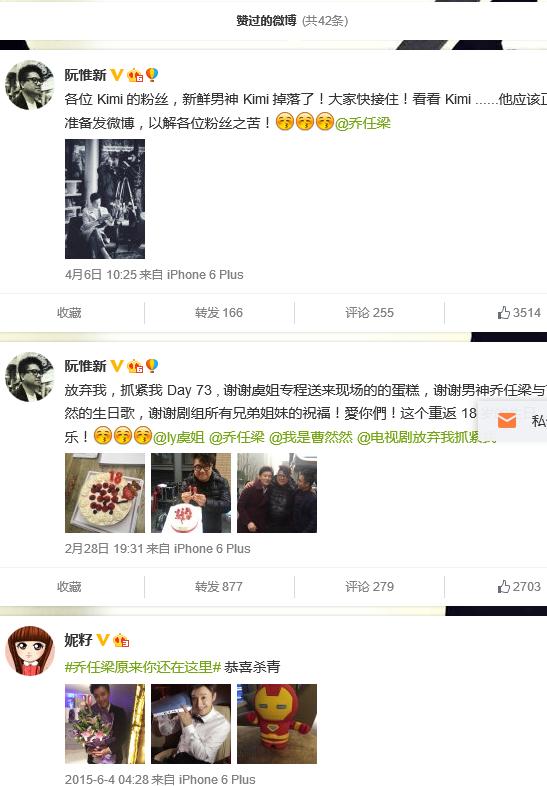The image size is (547, 786).
Task: Repost the post with 转发 166
Action: tap(219, 313)
